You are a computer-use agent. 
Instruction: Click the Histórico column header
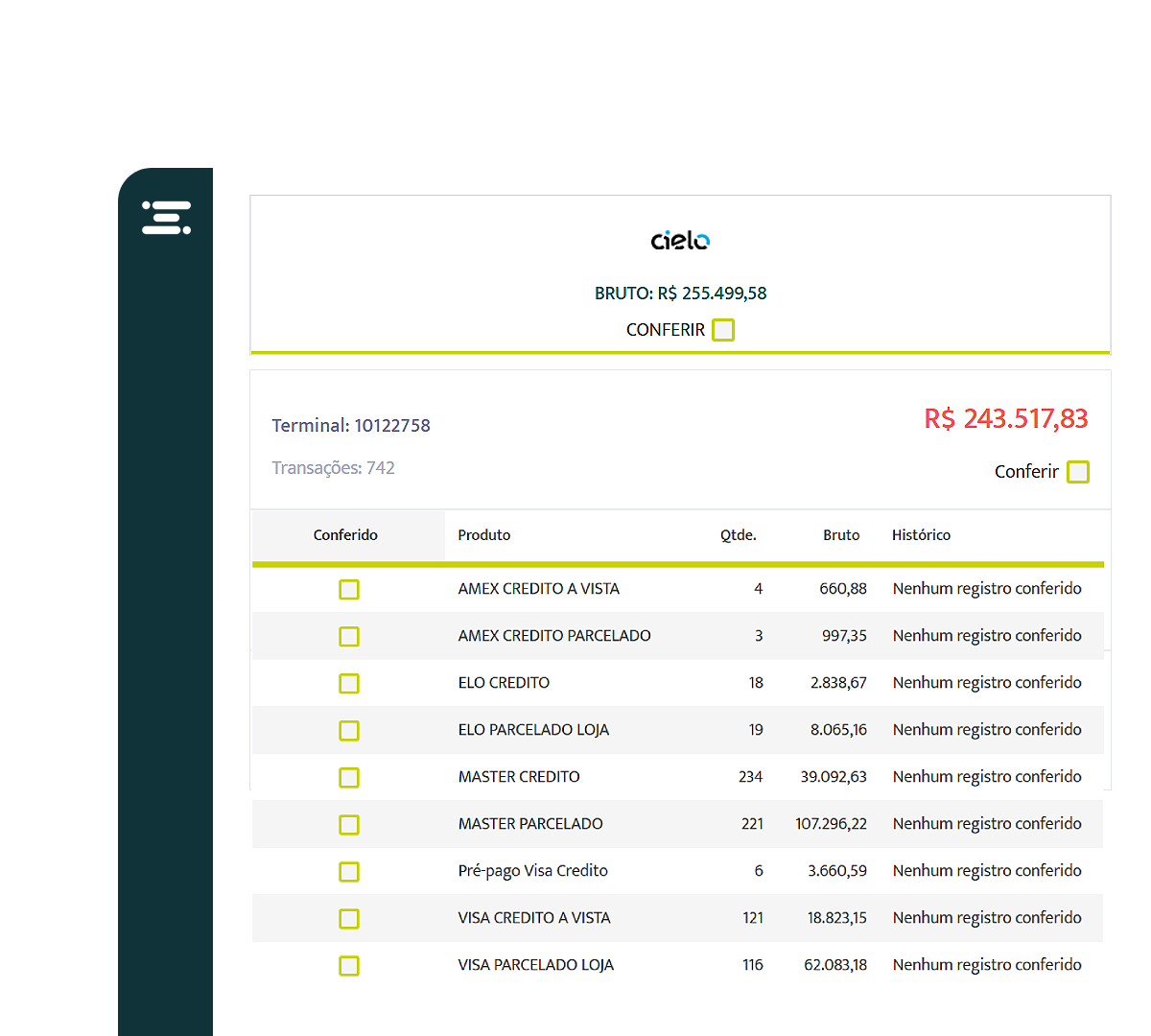point(921,535)
